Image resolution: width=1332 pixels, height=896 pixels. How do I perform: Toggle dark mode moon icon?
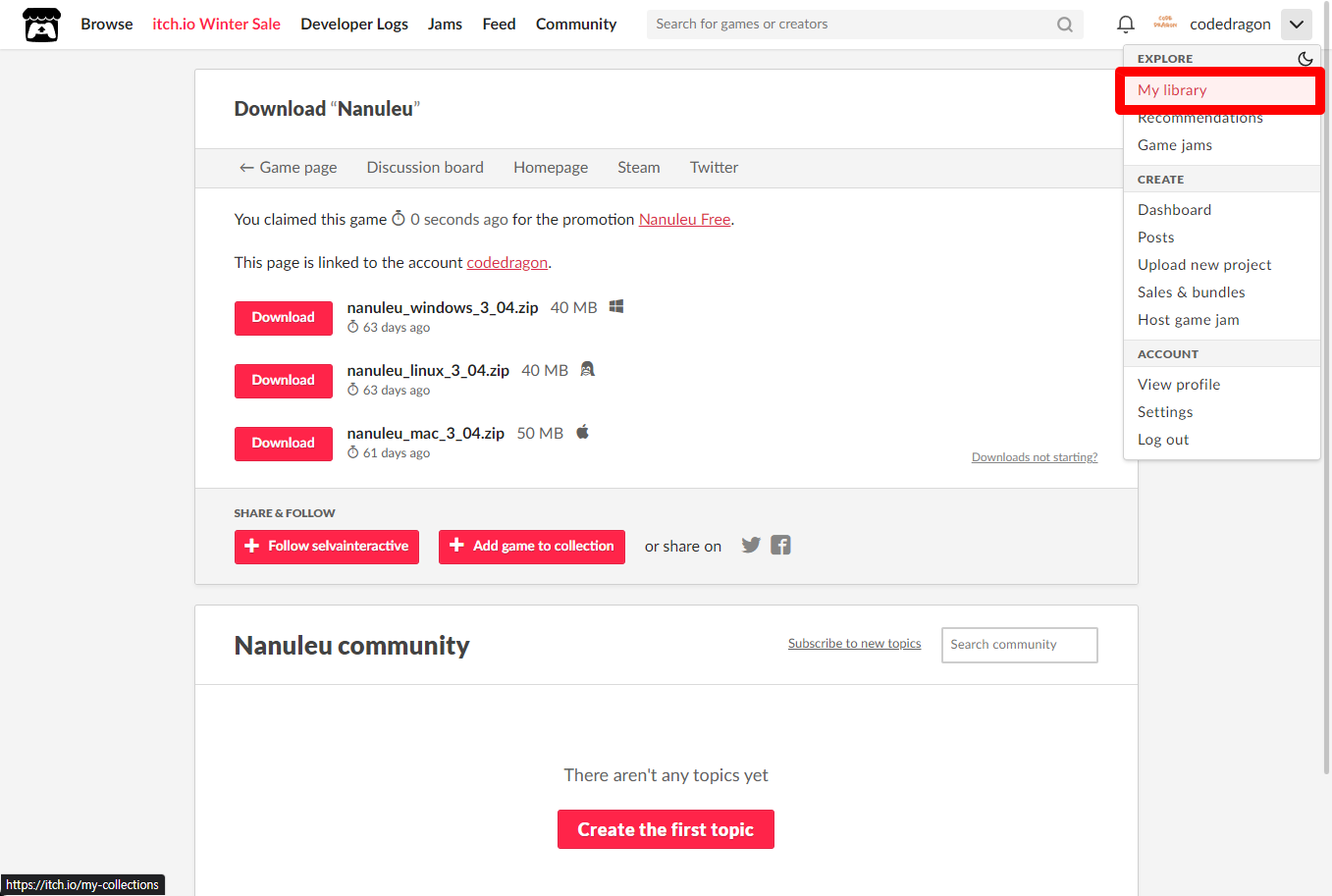(1305, 59)
